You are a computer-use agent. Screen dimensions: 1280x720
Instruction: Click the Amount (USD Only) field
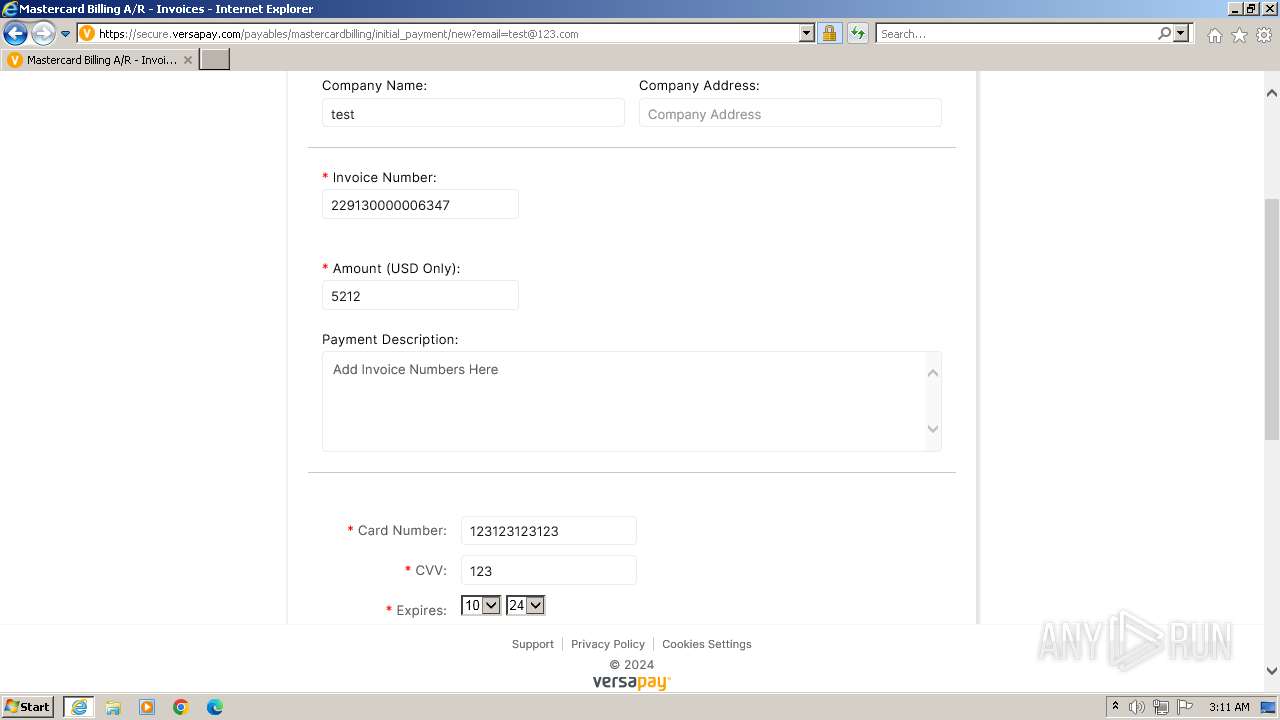click(x=420, y=295)
